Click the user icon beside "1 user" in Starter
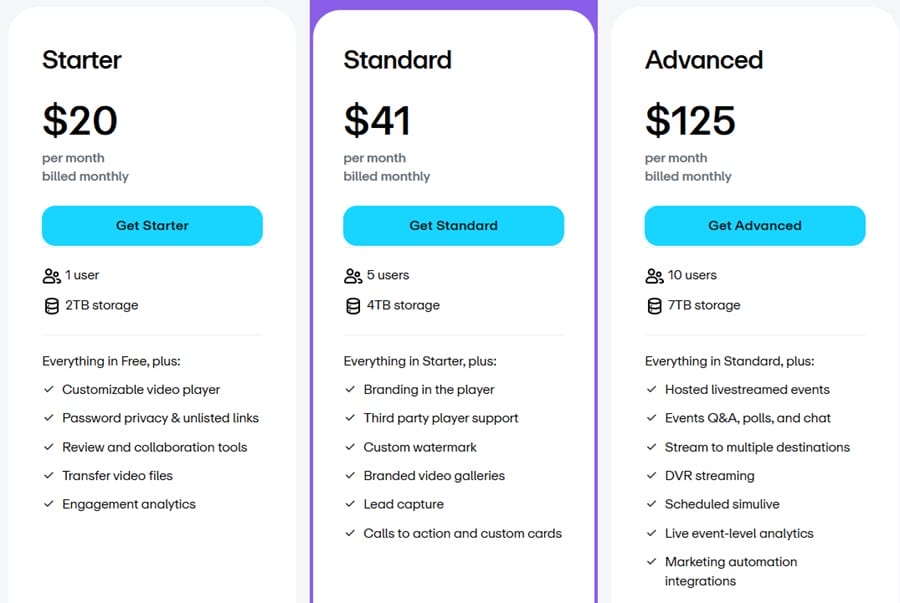The image size is (900, 603). (50, 275)
